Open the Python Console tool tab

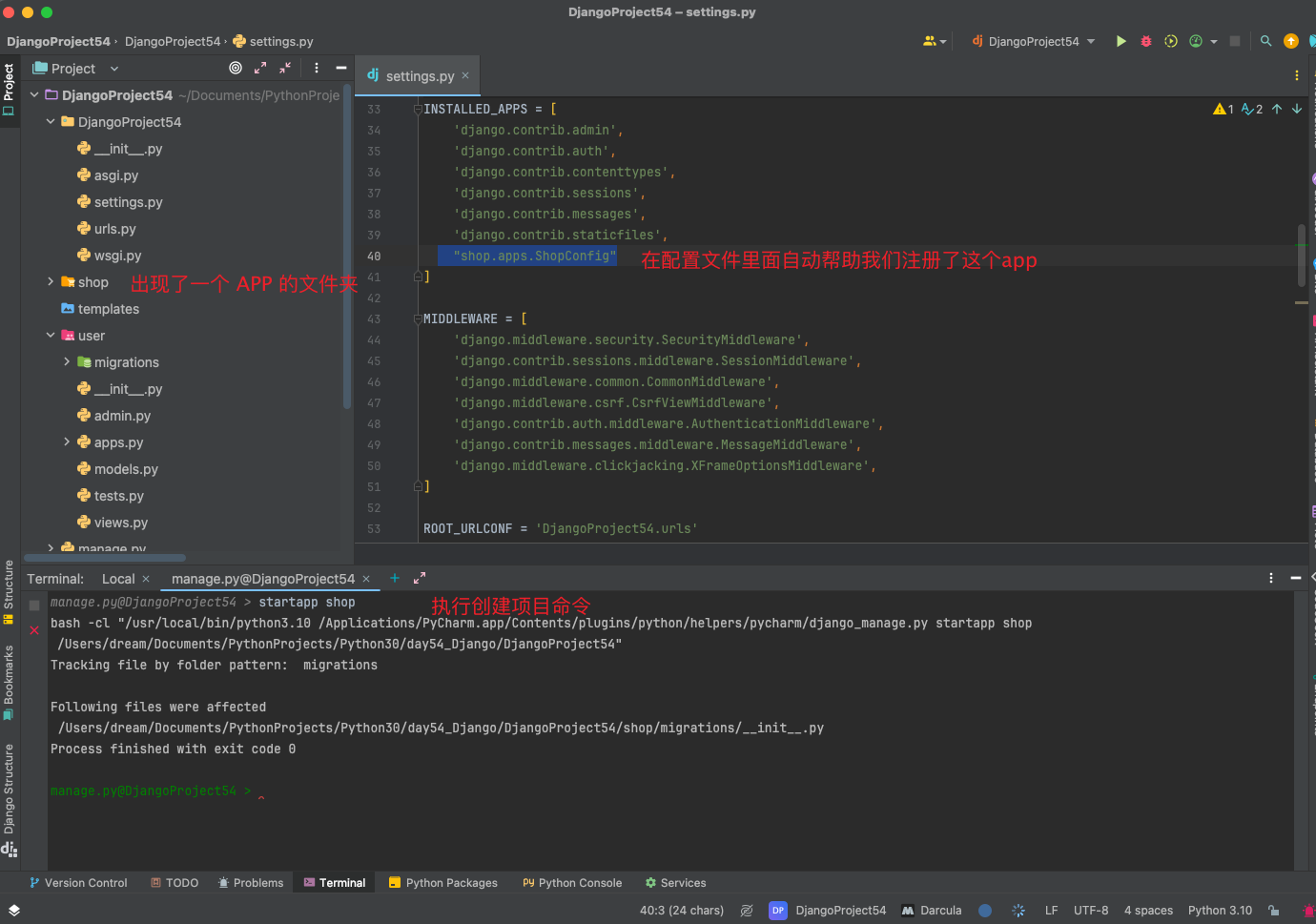pos(572,883)
